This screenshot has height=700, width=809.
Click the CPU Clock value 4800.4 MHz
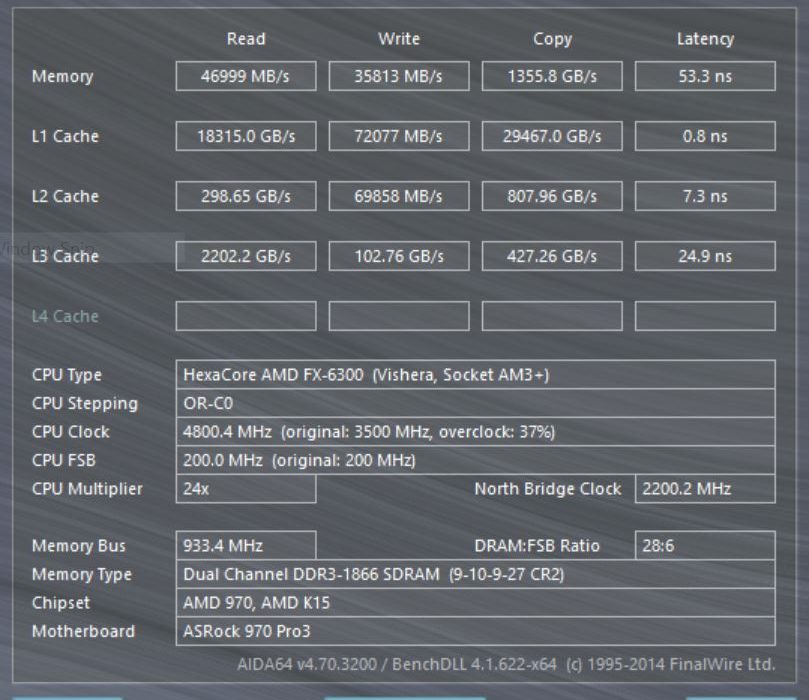475,431
